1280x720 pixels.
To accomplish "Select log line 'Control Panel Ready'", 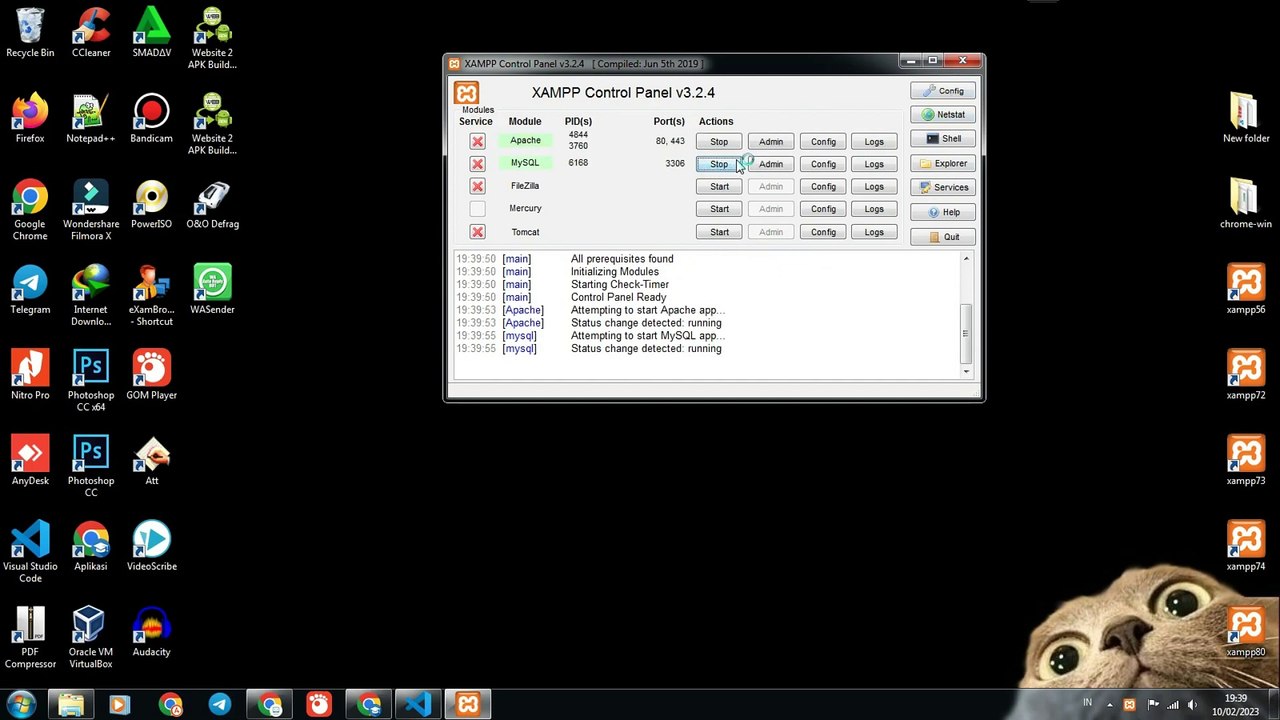I will pyautogui.click(x=618, y=297).
